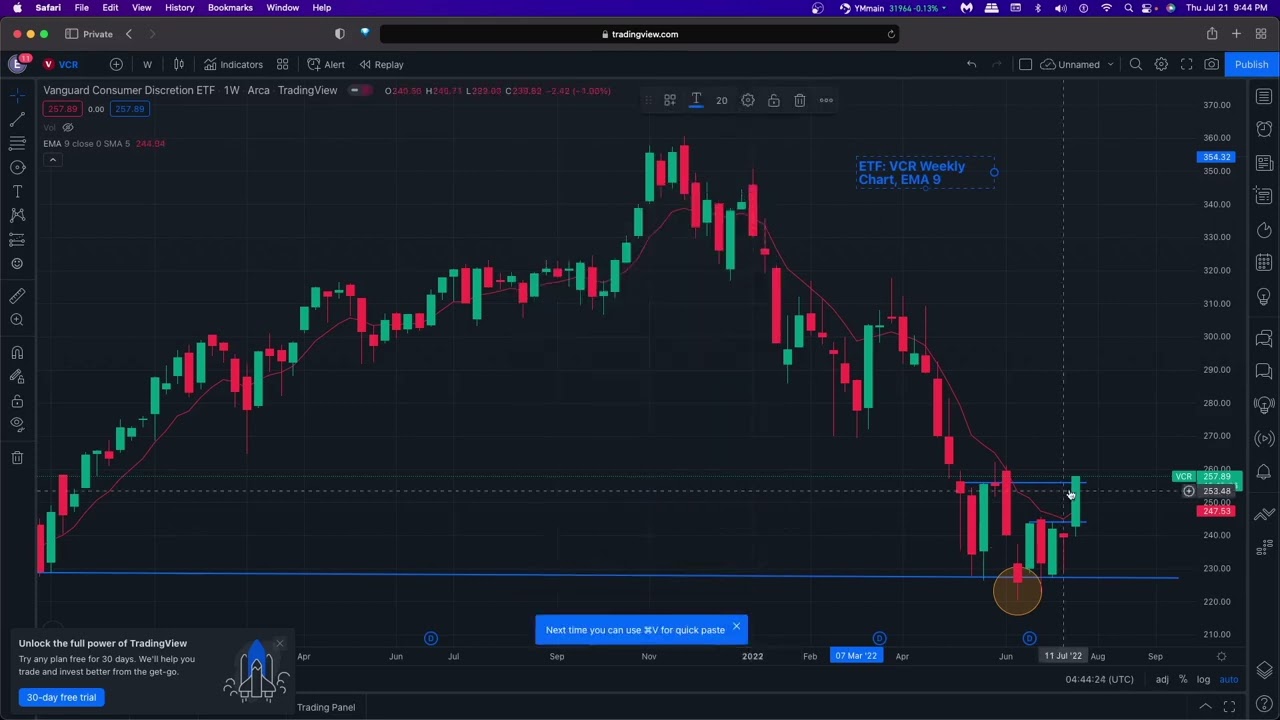Change text color in floating toolbar
The width and height of the screenshot is (1280, 720).
(696, 100)
